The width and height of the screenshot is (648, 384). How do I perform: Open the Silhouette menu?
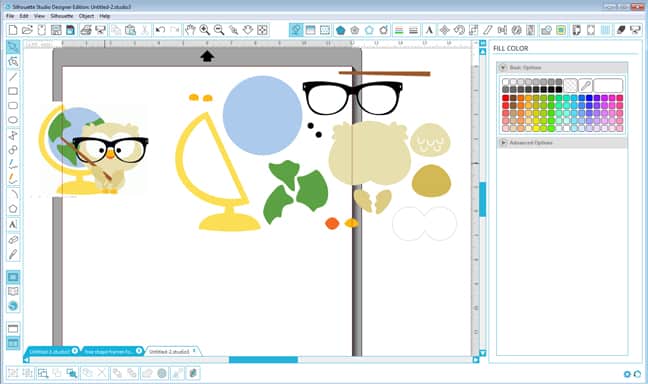[62, 16]
